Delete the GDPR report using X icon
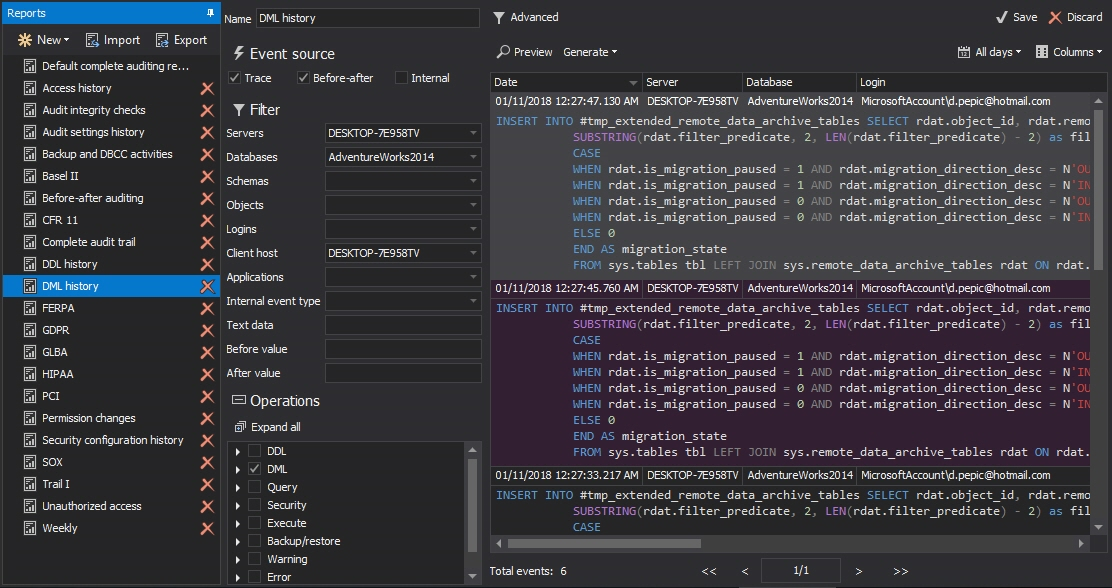This screenshot has width=1112, height=588. point(207,331)
